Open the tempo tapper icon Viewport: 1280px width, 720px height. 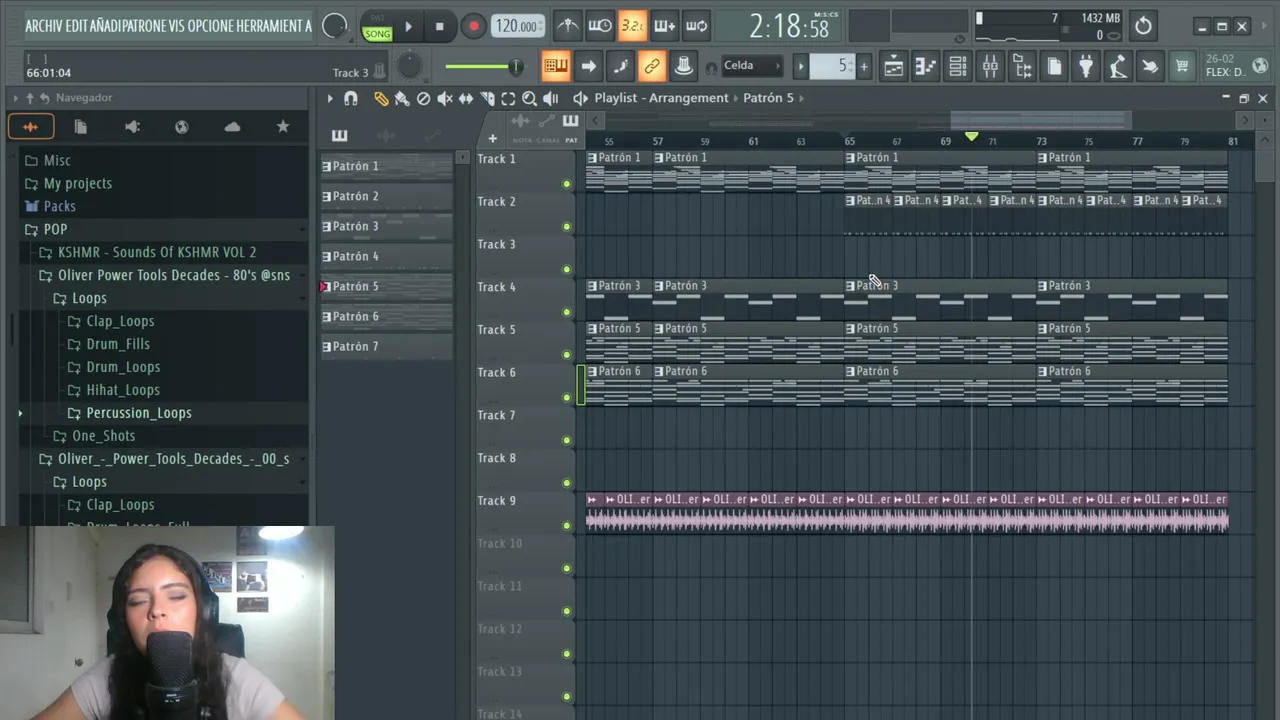coord(1118,66)
